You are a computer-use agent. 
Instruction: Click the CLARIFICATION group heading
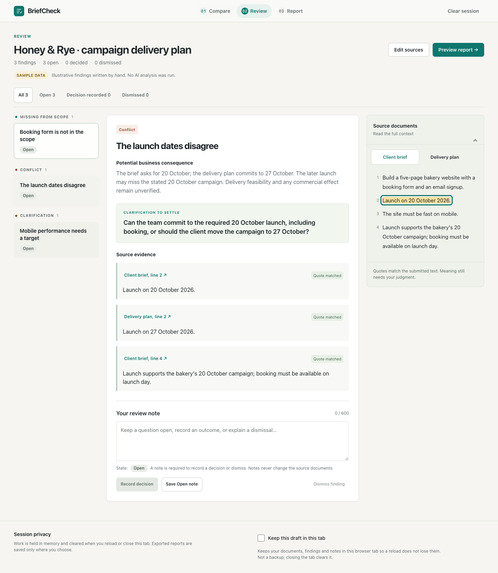click(x=37, y=216)
